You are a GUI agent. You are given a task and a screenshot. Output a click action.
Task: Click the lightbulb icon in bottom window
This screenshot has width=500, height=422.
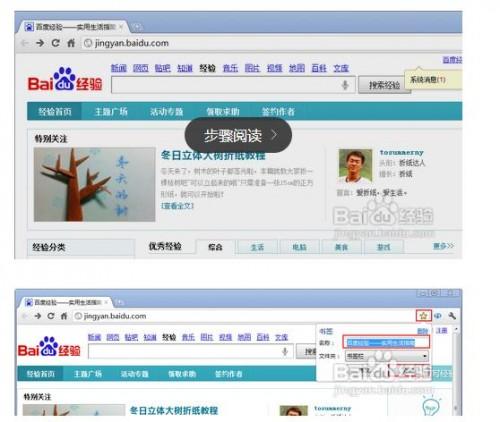(x=431, y=405)
